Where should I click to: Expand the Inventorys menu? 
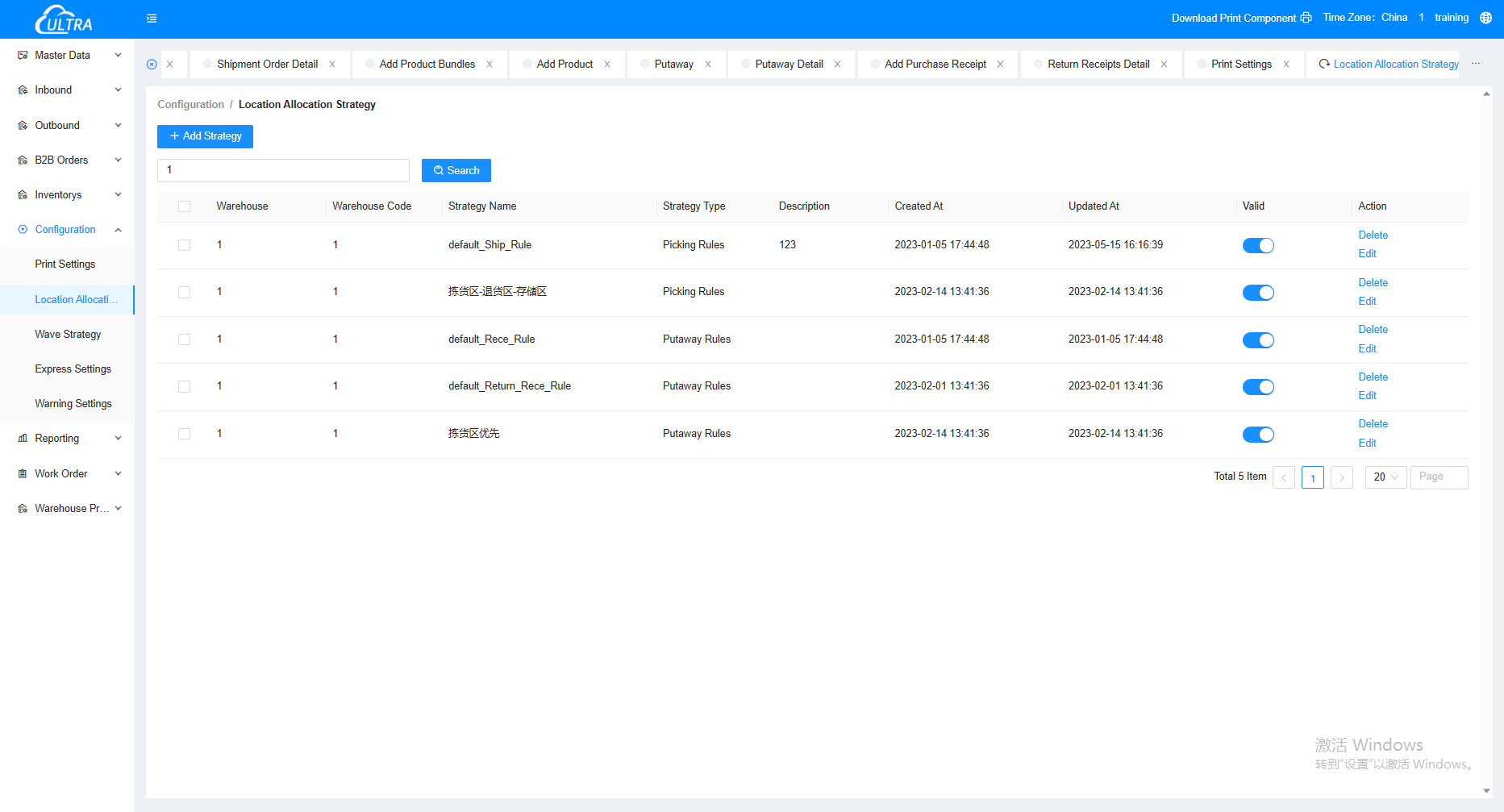pyautogui.click(x=68, y=195)
